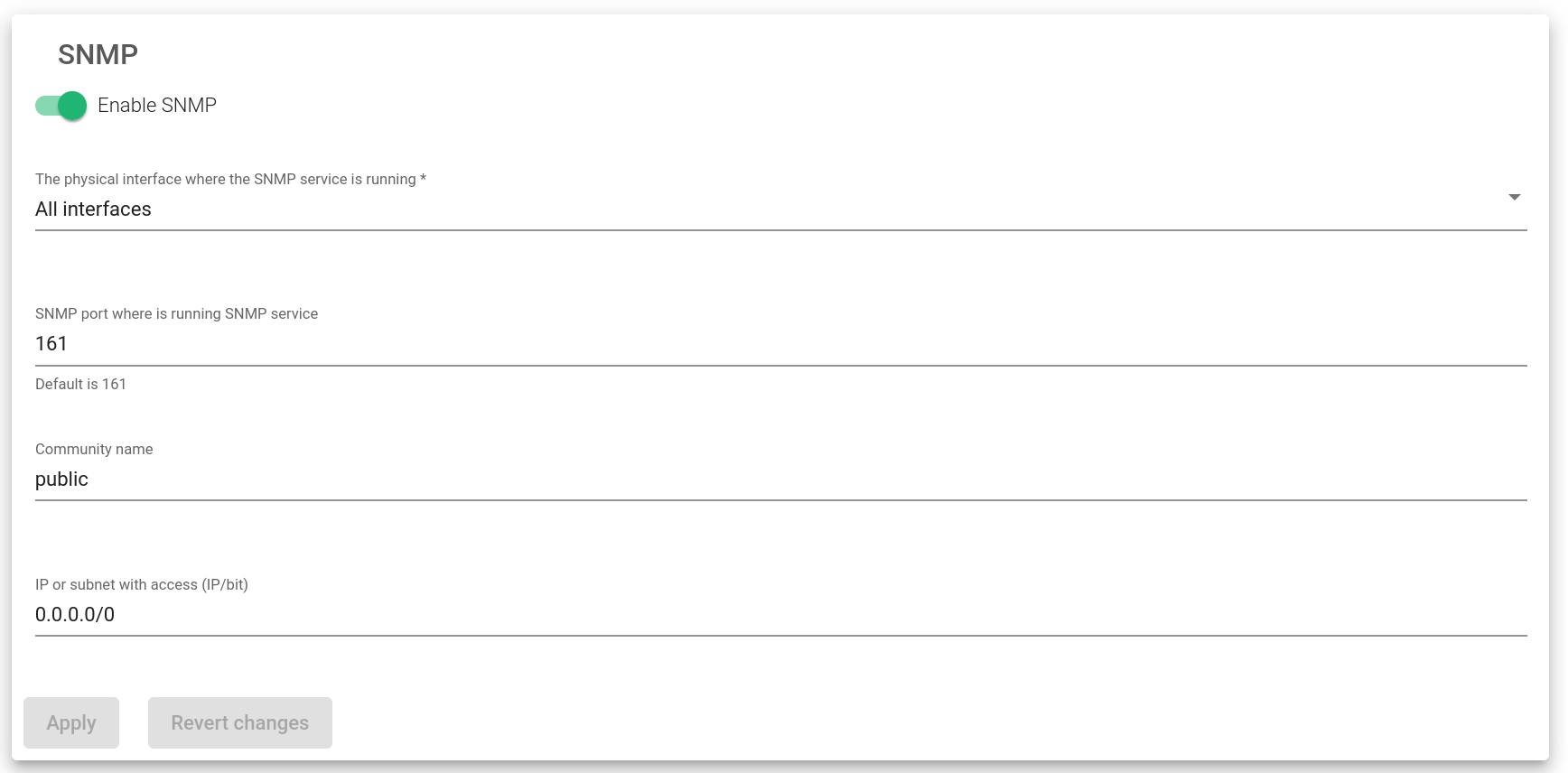Screen dimensions: 1568x773
Task: Click the "Enable SNMP" label text
Action: click(157, 106)
